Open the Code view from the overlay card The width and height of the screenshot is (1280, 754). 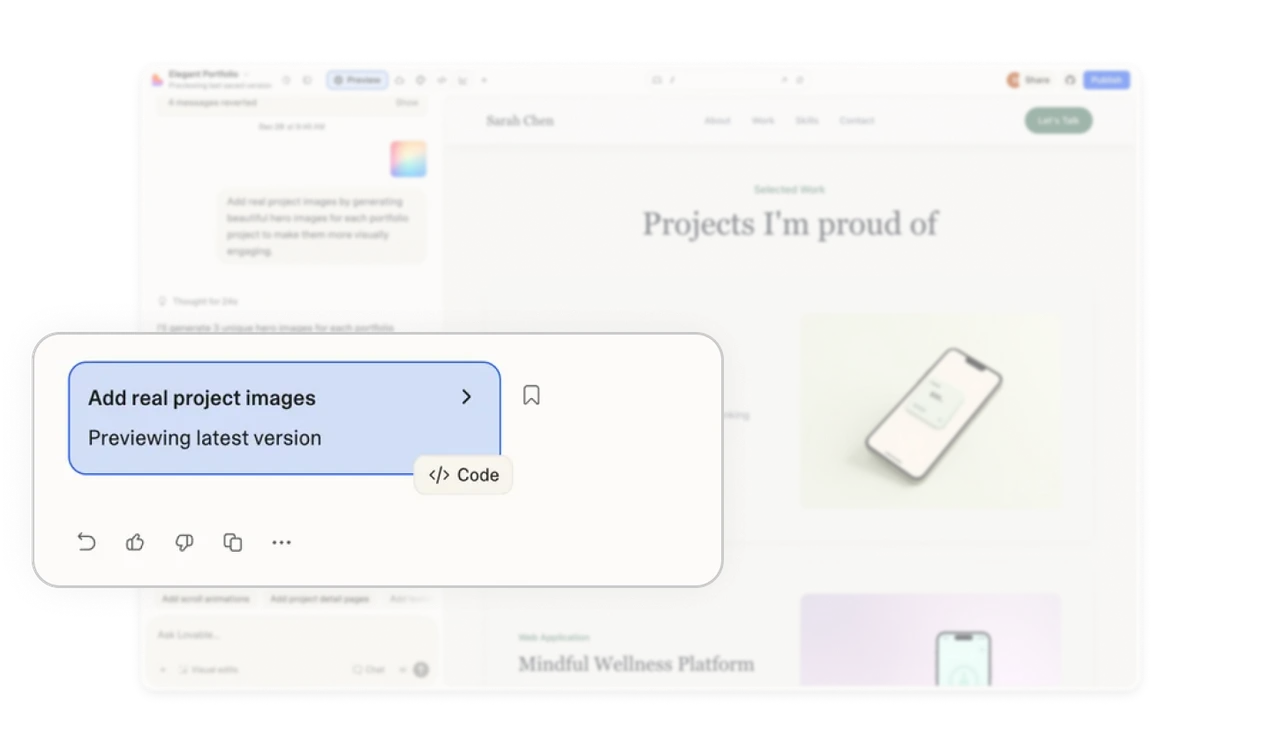click(462, 475)
